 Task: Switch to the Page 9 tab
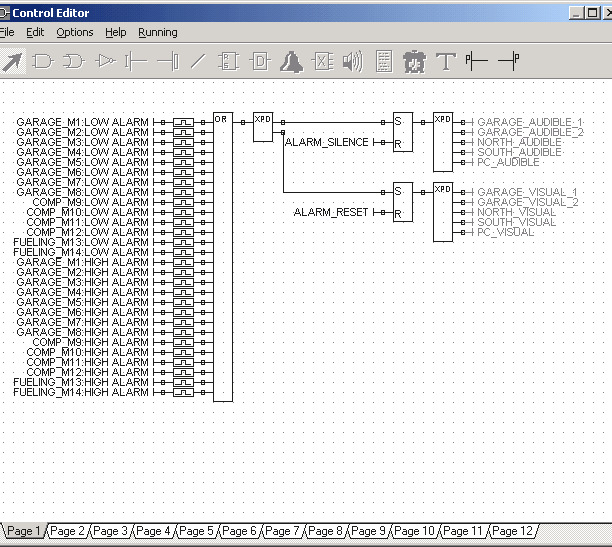368,531
